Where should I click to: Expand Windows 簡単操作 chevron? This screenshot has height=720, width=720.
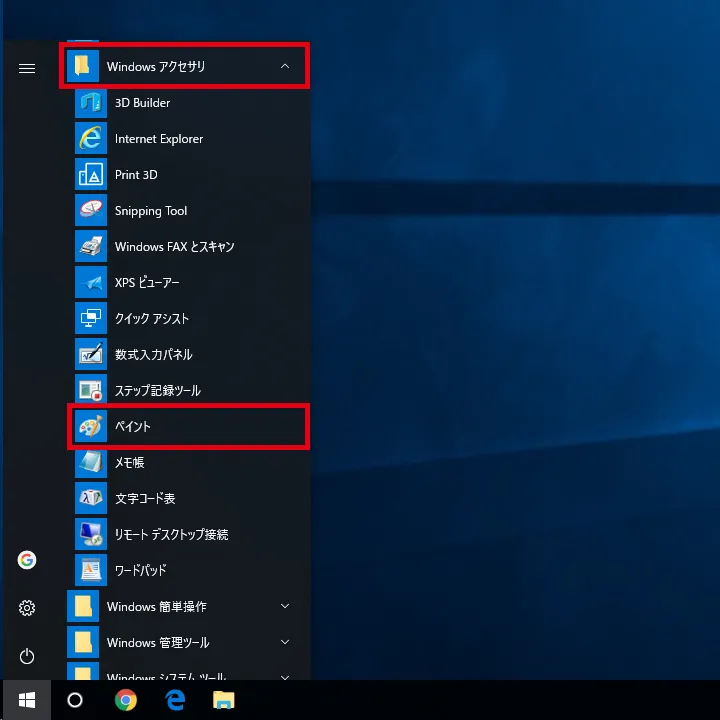pyautogui.click(x=285, y=606)
